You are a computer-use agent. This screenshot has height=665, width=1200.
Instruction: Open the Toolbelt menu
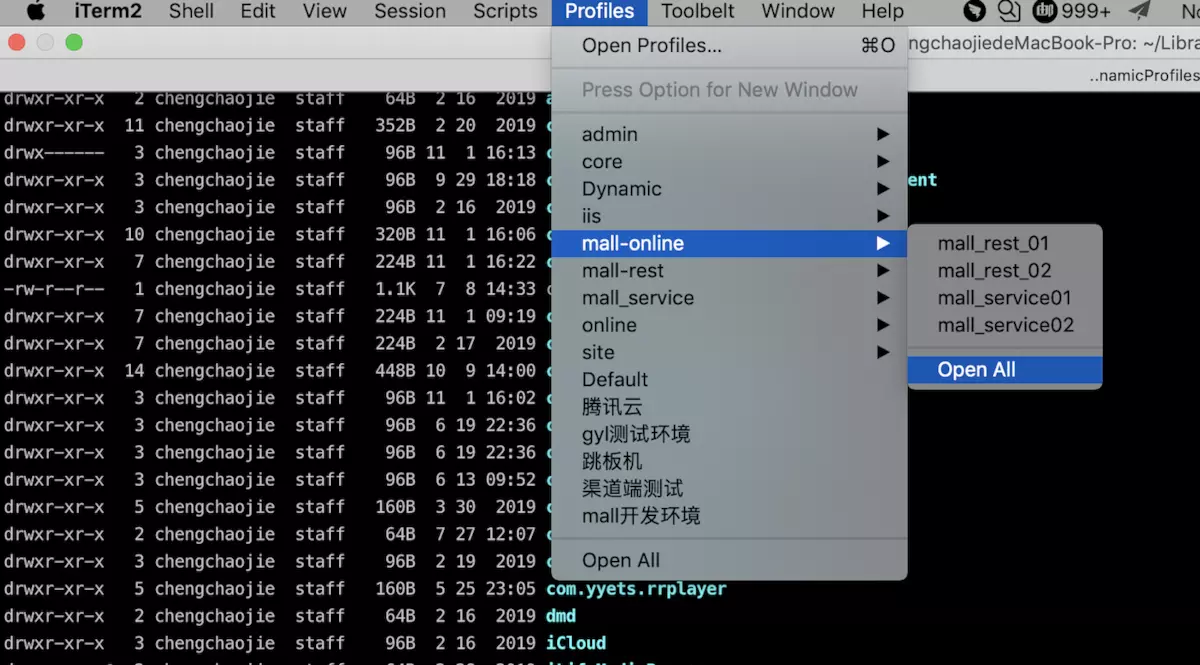[x=698, y=11]
